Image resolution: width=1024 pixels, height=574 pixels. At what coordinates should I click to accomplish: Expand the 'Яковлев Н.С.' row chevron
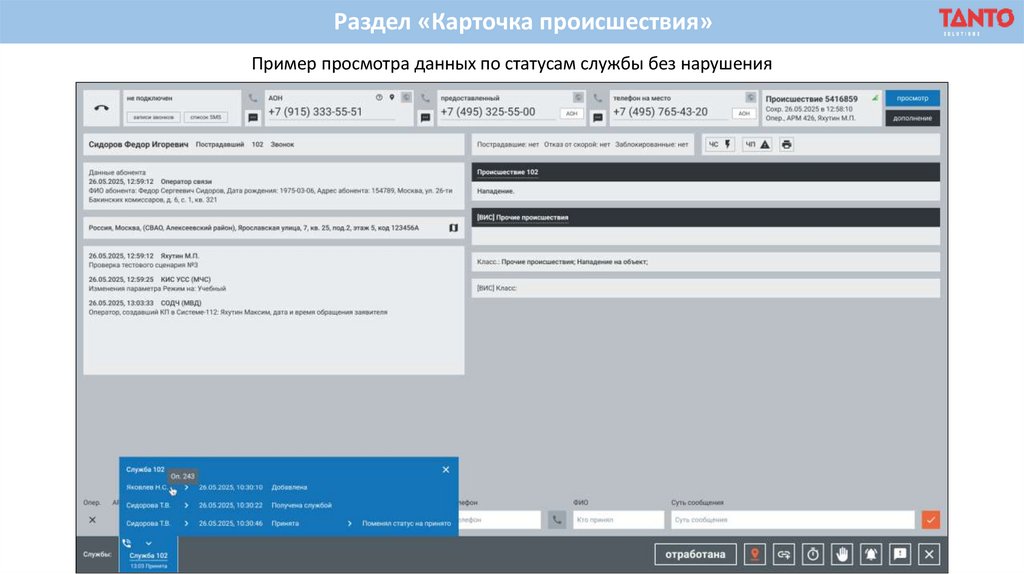(x=186, y=487)
